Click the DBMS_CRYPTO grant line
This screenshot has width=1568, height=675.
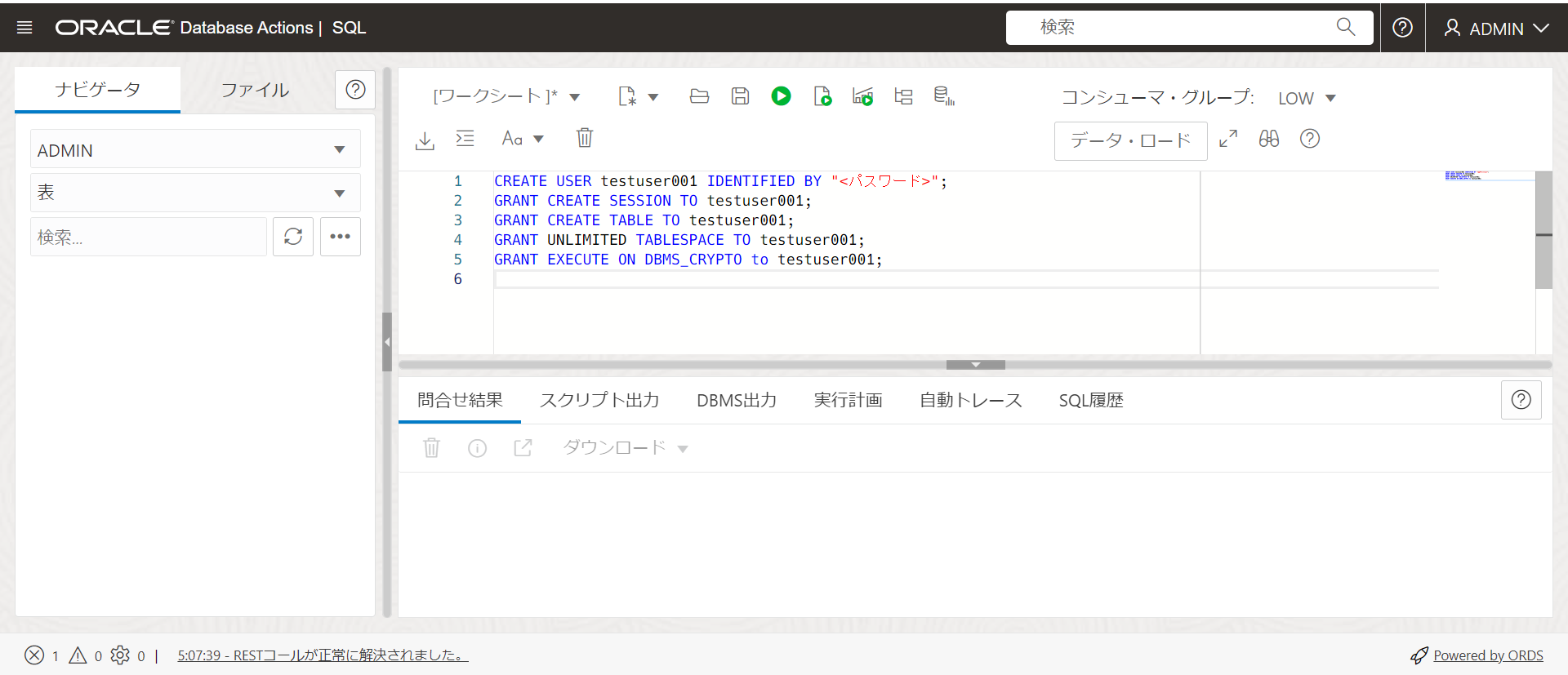(688, 260)
